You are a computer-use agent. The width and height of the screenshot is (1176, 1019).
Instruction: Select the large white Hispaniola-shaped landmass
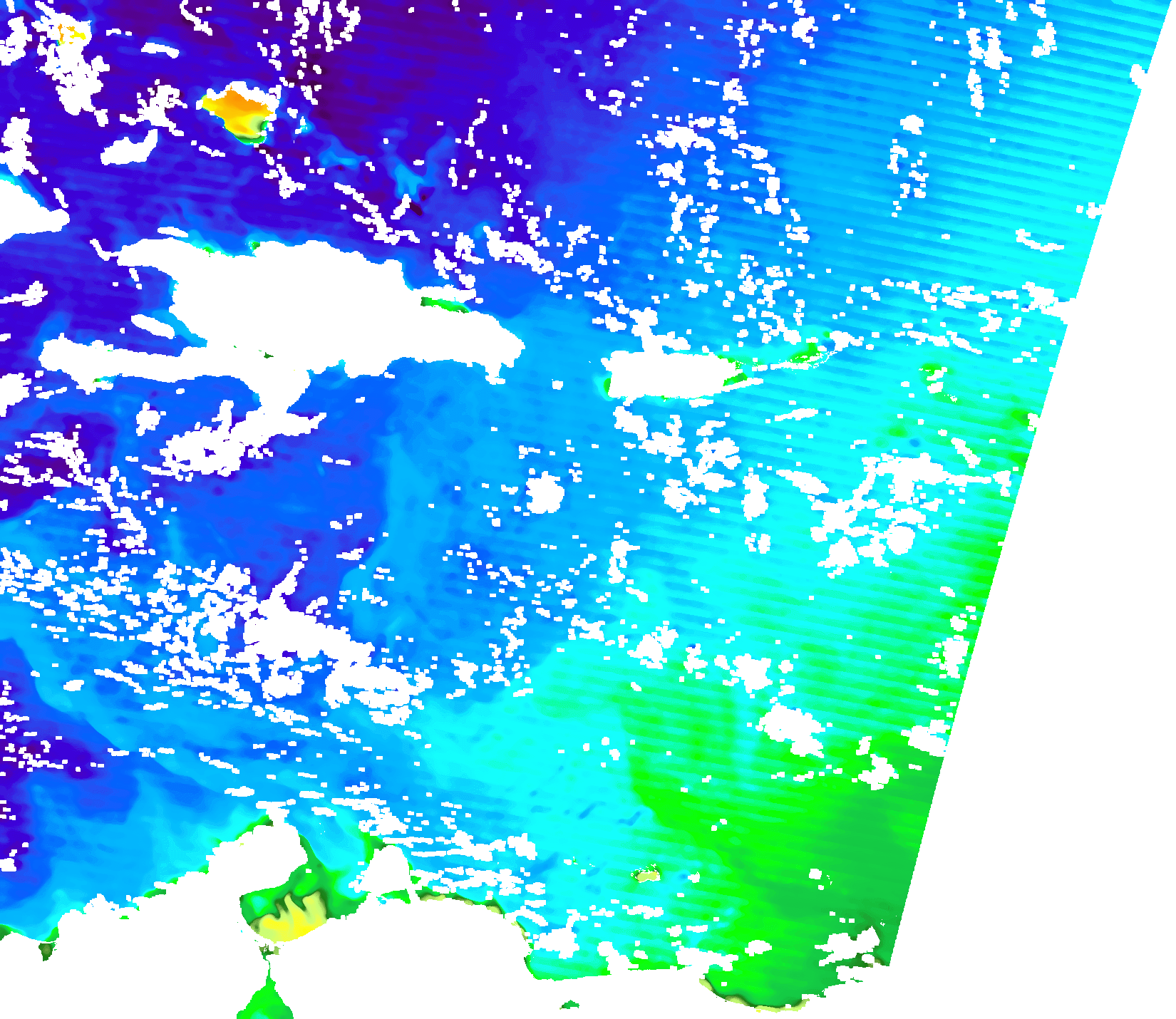pyautogui.click(x=299, y=299)
